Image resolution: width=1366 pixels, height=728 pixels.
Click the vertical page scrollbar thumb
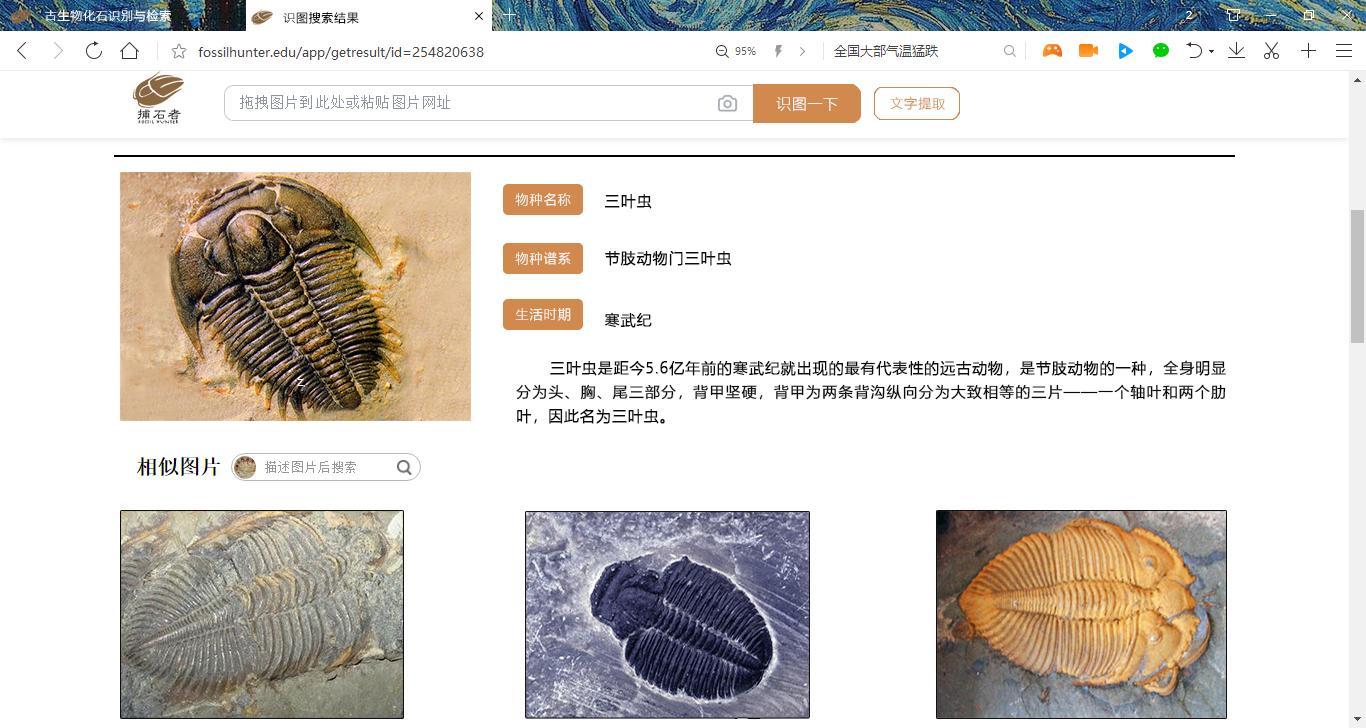(1357, 277)
